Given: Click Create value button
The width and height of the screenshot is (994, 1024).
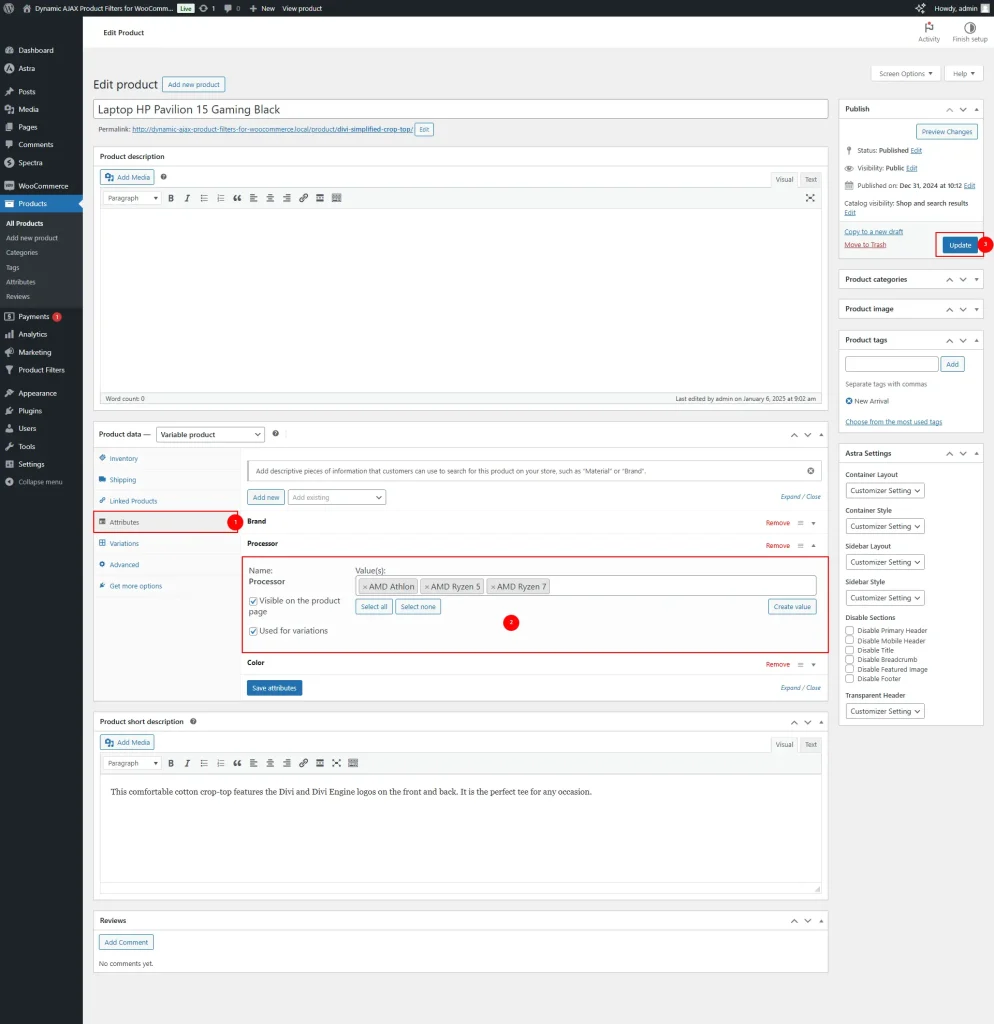Looking at the screenshot, I should click(x=792, y=607).
